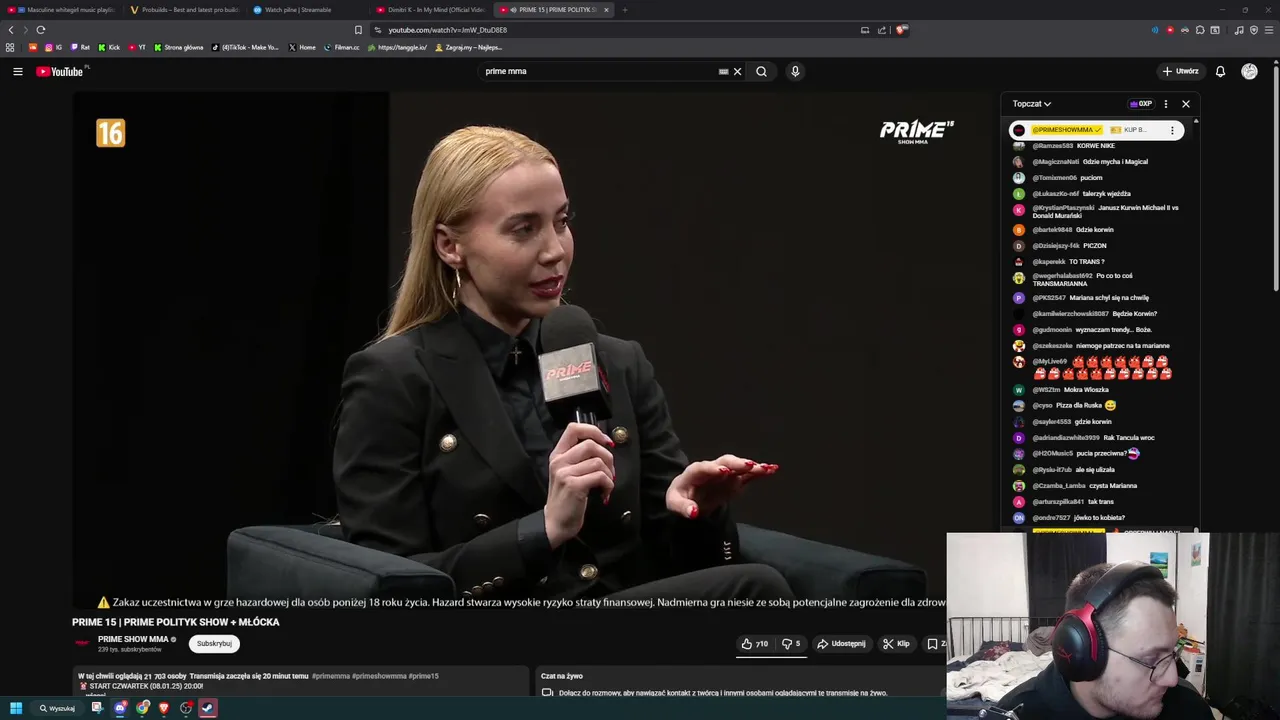
Task: Click the magnifier search button
Action: (x=761, y=71)
